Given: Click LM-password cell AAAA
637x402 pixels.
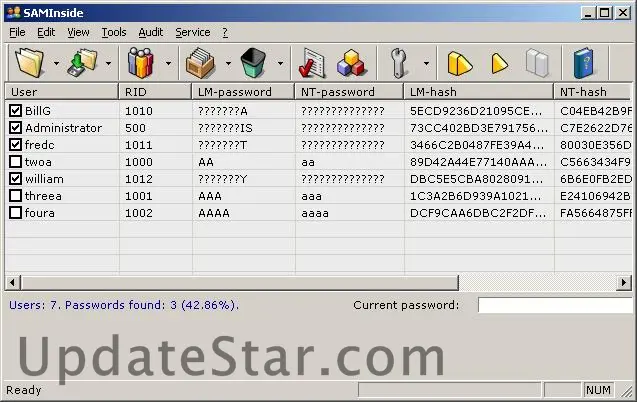Looking at the screenshot, I should tap(214, 213).
